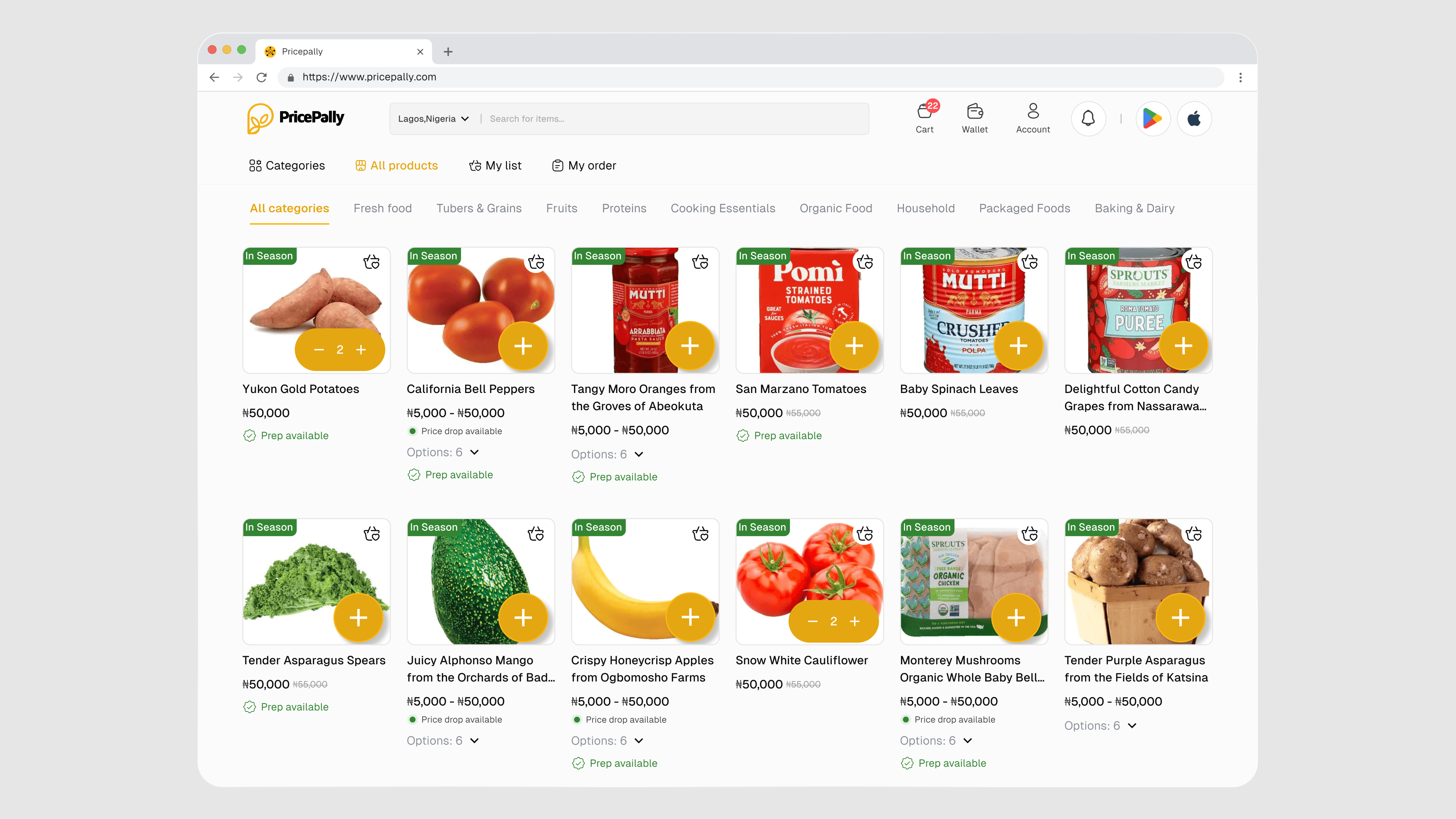Open My list page
This screenshot has height=819, width=1456.
coord(495,165)
